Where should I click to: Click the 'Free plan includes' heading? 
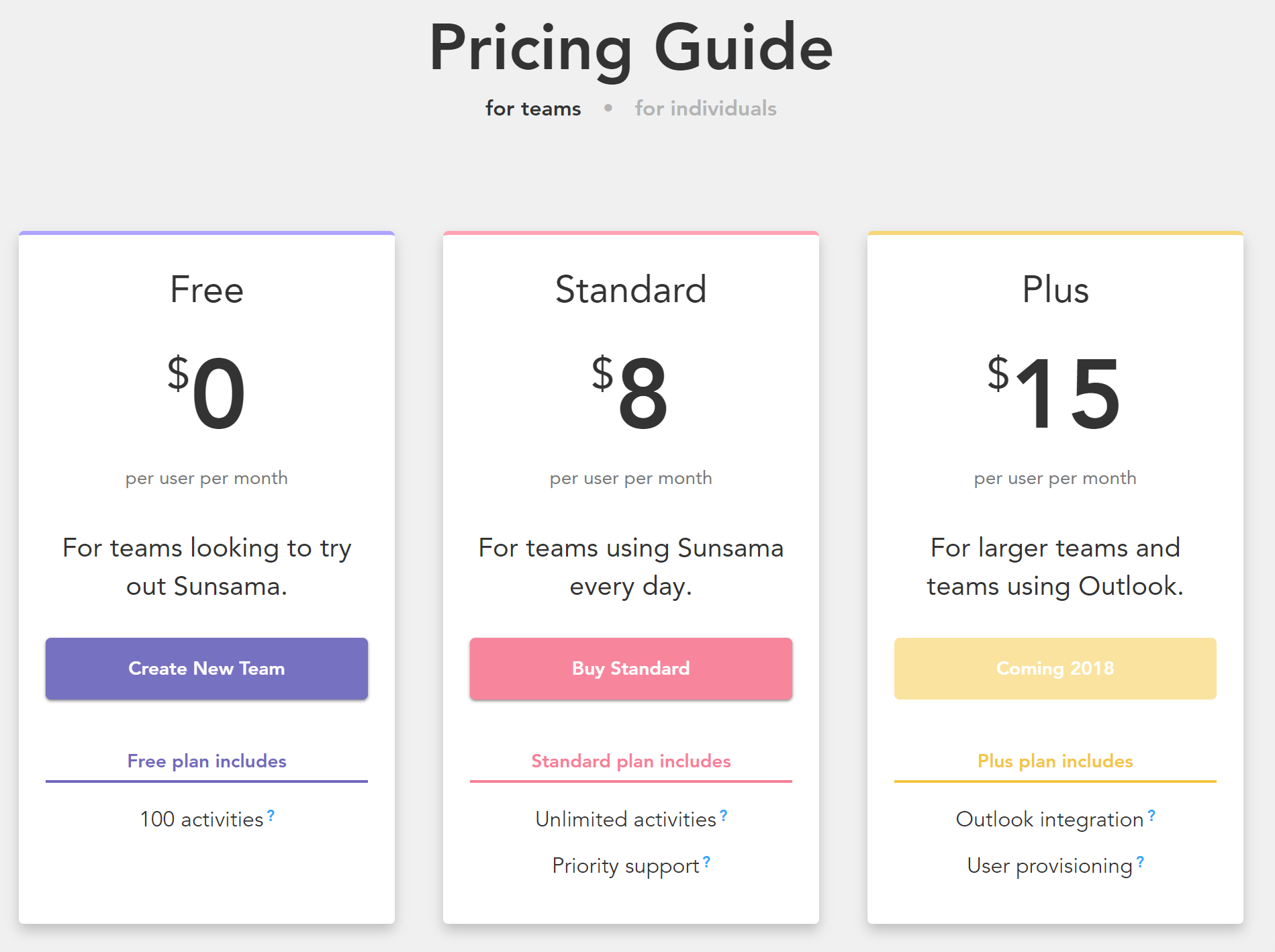coord(207,761)
